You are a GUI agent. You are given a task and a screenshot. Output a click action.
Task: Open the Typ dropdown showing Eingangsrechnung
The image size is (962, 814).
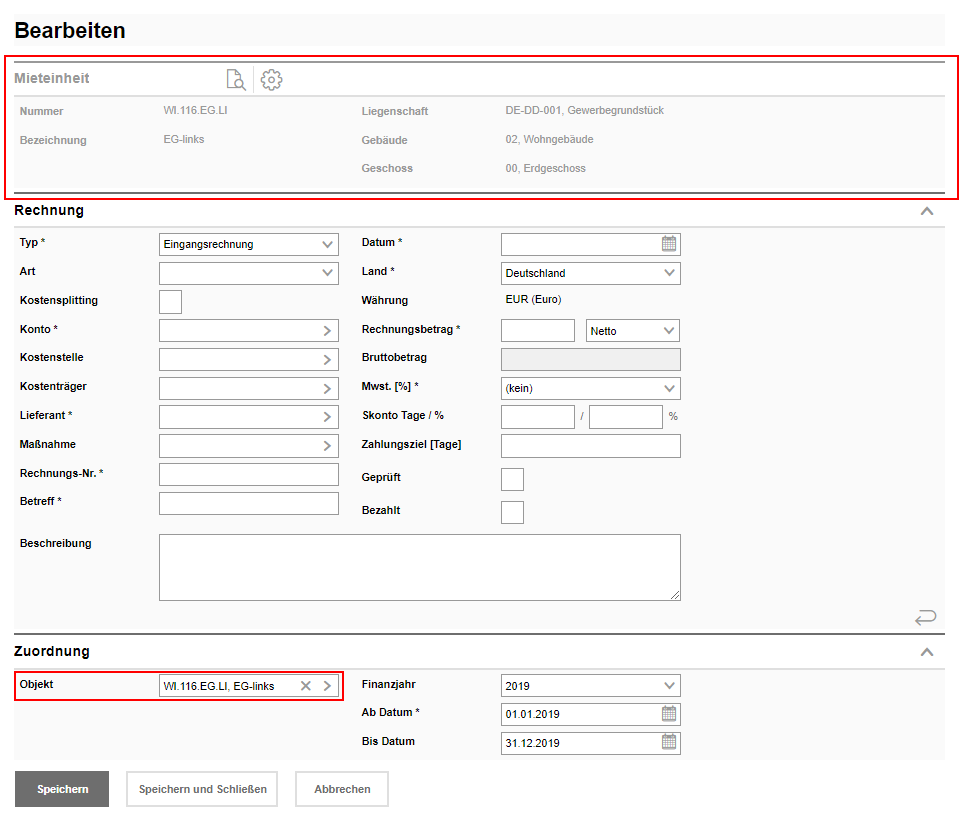[248, 244]
